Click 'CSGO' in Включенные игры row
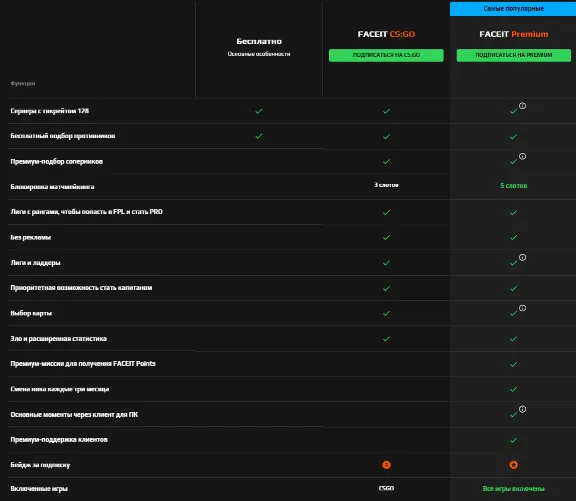The width and height of the screenshot is (576, 501). coord(386,488)
